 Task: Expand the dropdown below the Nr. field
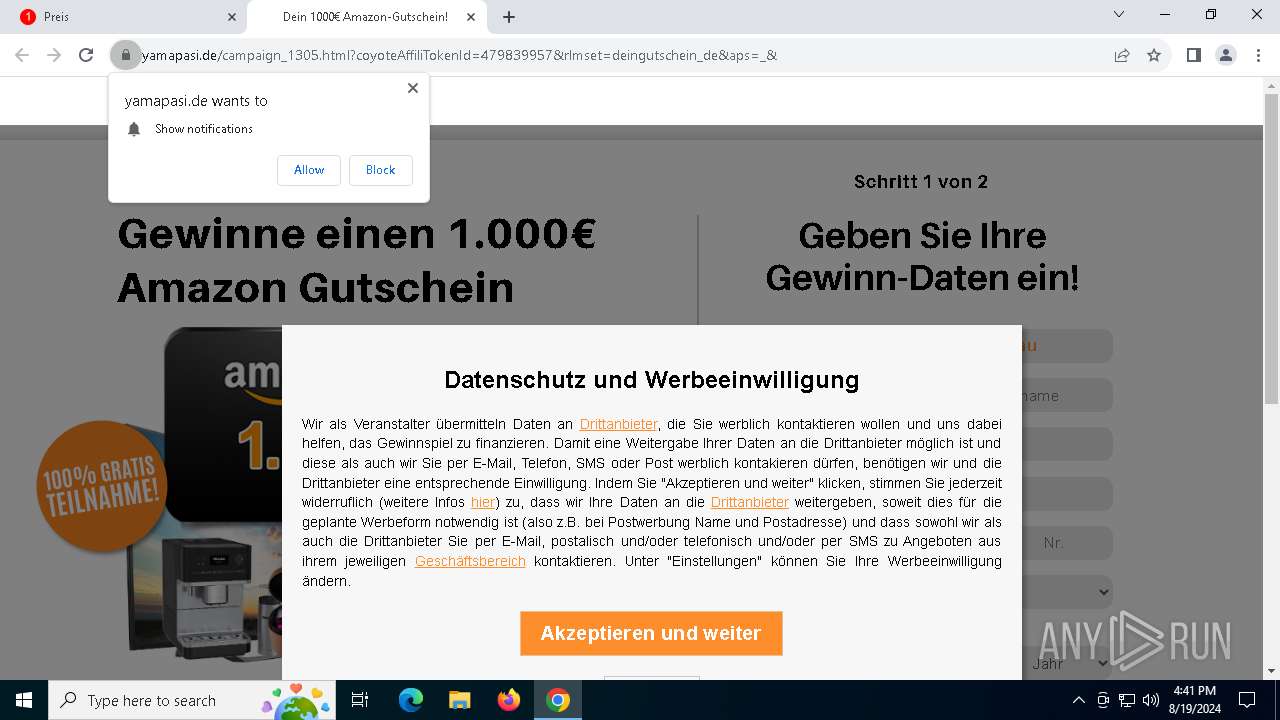pos(1067,592)
